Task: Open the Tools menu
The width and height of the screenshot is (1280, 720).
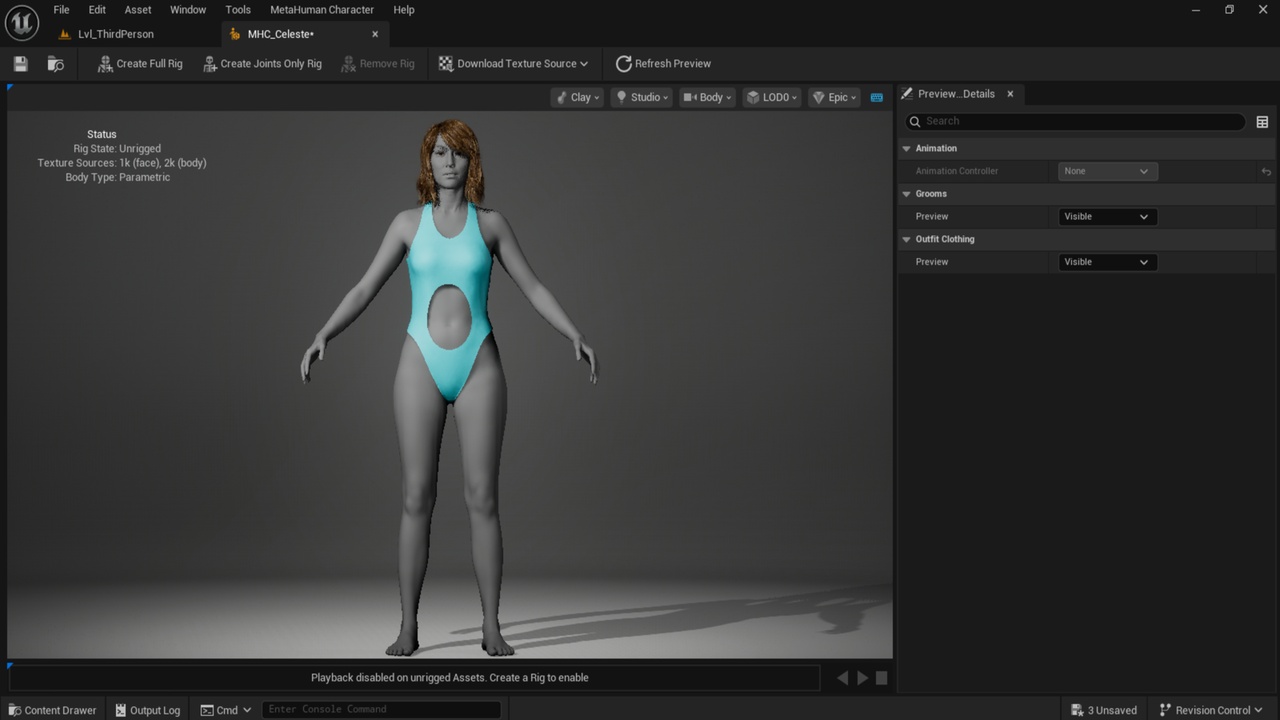Action: 238,10
